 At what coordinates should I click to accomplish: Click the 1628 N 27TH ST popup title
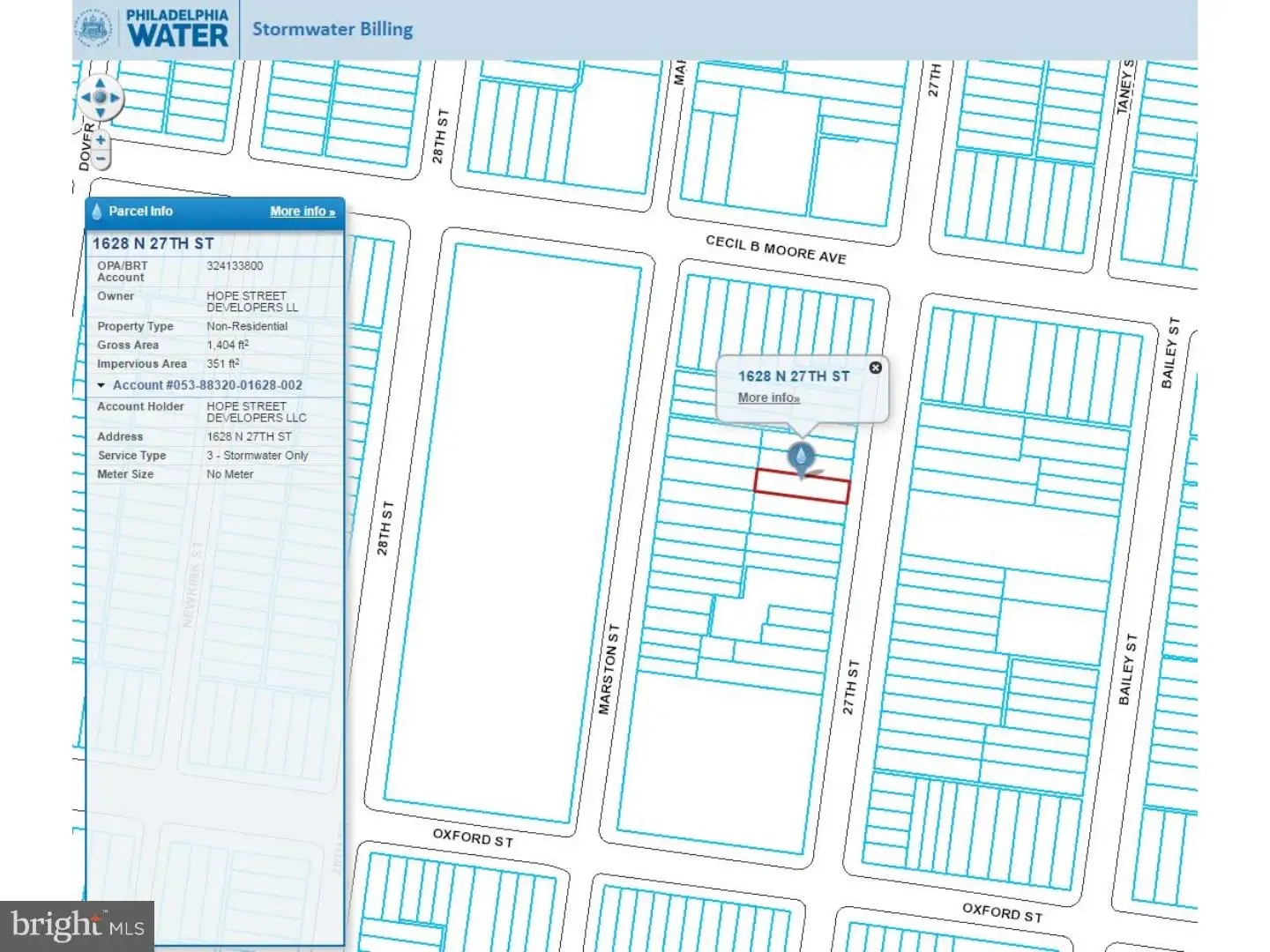coord(794,376)
